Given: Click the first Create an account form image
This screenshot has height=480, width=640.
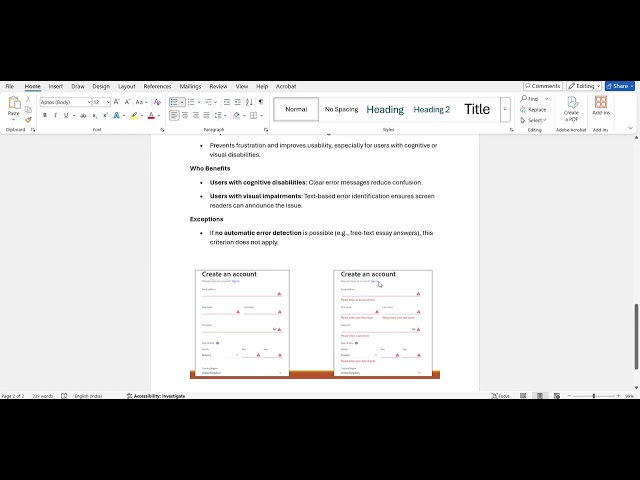Looking at the screenshot, I should coord(242,323).
